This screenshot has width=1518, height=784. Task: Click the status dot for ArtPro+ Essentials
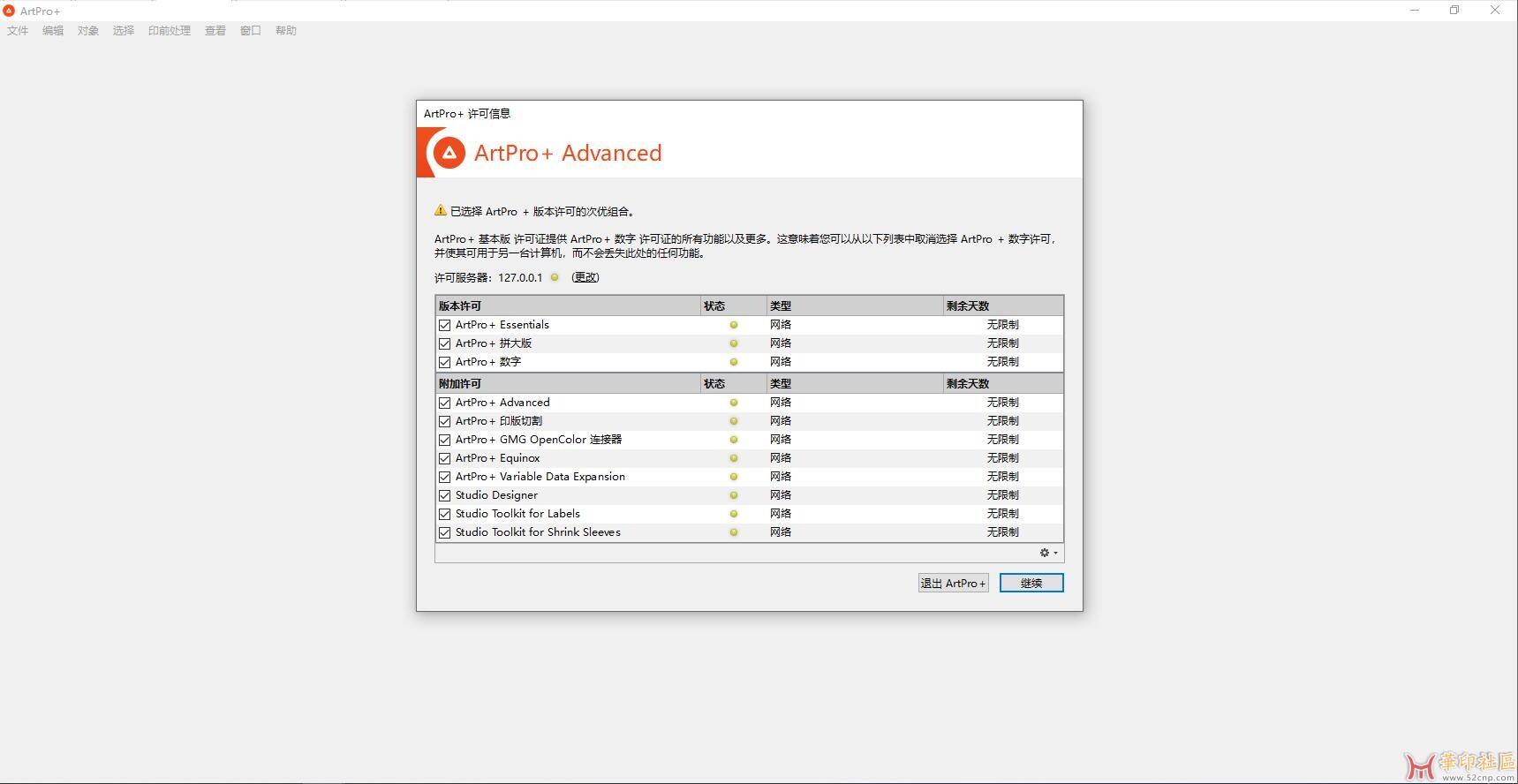click(734, 325)
